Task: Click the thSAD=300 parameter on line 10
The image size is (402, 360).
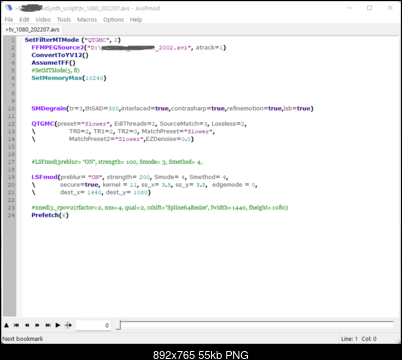Action: (102, 108)
